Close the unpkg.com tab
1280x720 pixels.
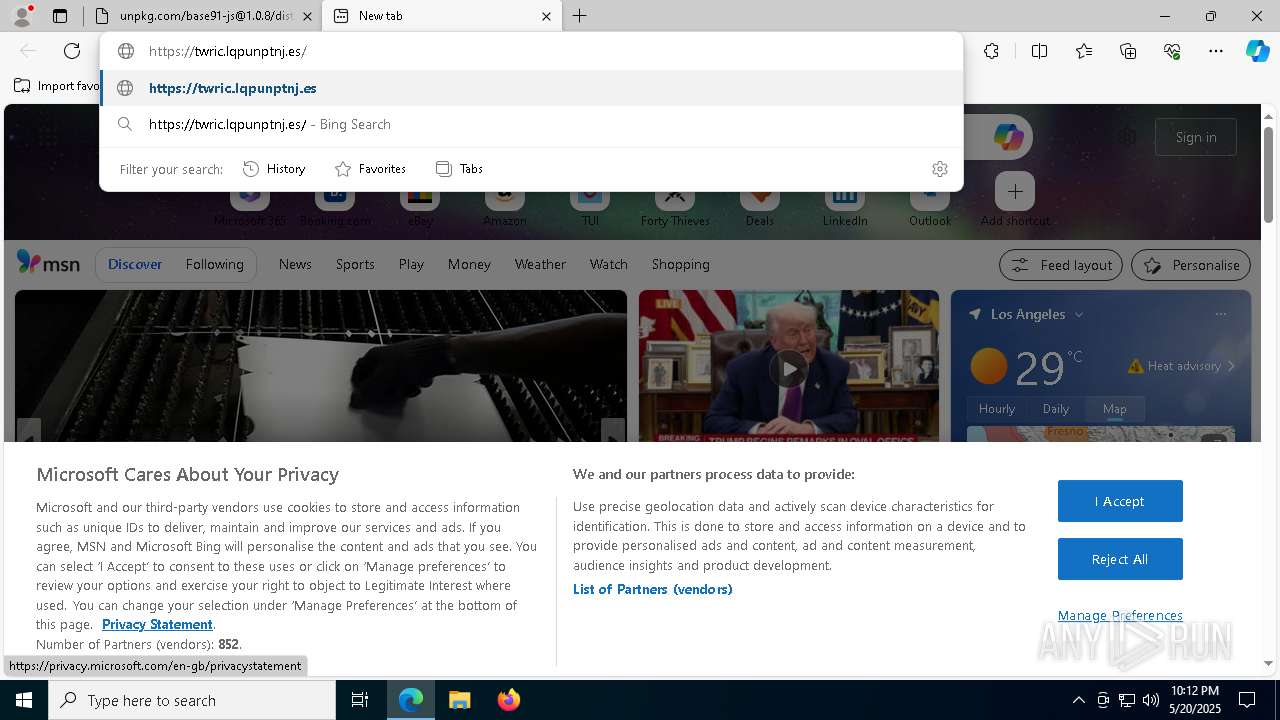307,16
